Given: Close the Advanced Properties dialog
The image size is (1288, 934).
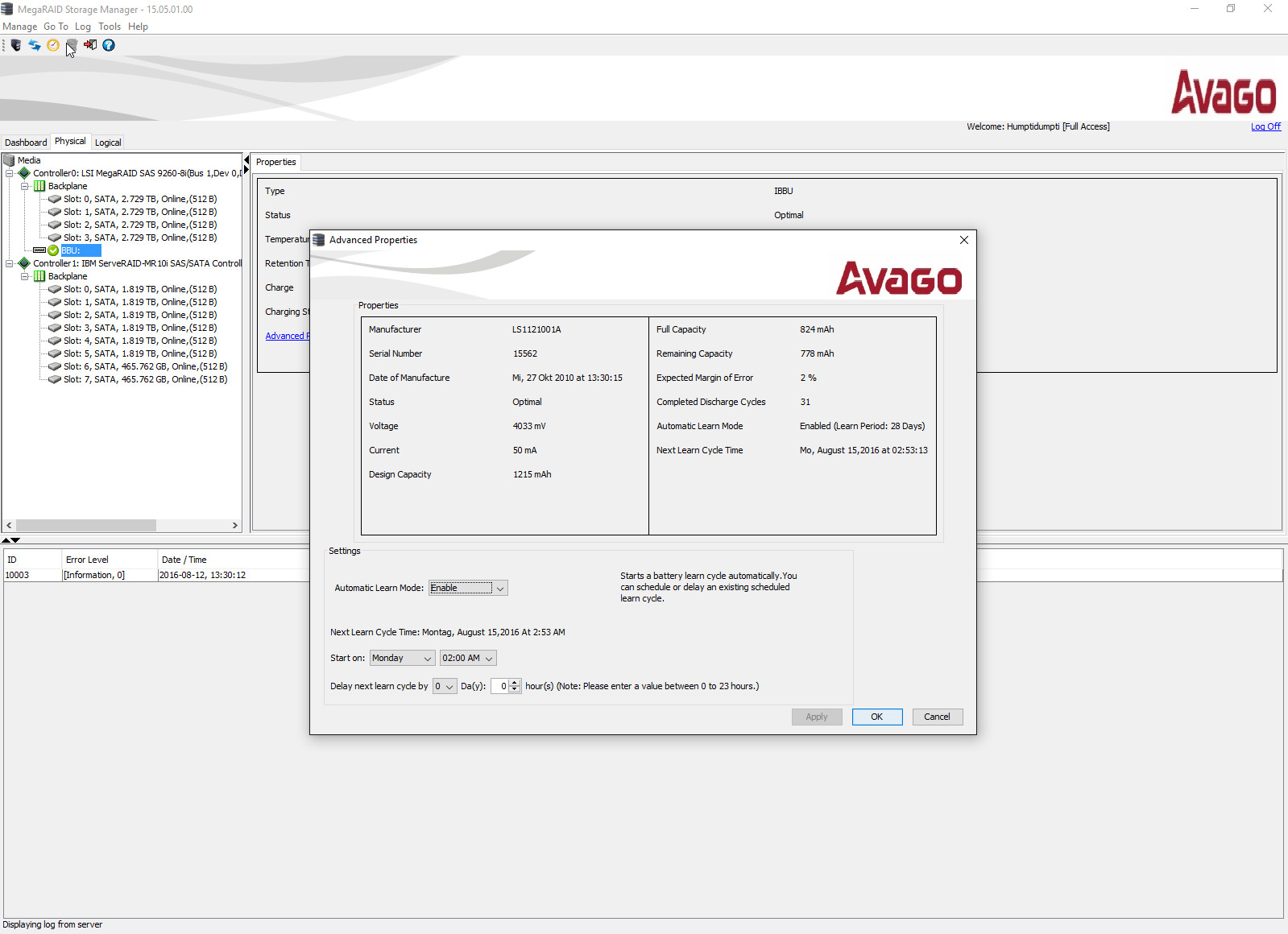Looking at the screenshot, I should tap(964, 240).
